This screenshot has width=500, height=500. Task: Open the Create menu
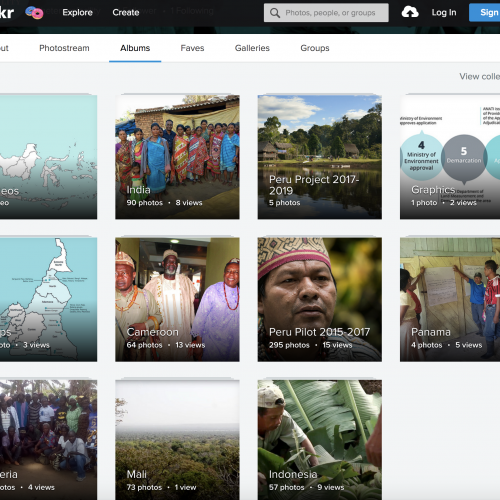click(x=126, y=13)
